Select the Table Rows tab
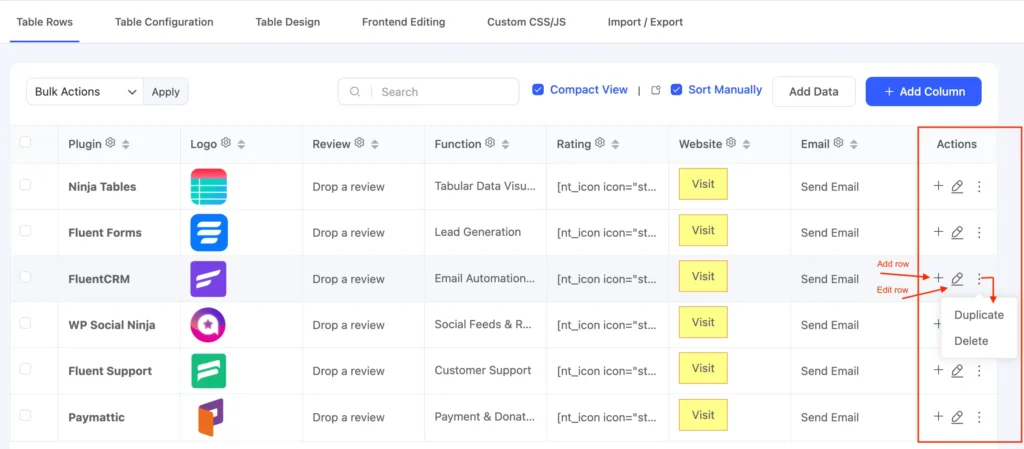Screen dimensions: 1024x449 pyautogui.click(x=44, y=22)
